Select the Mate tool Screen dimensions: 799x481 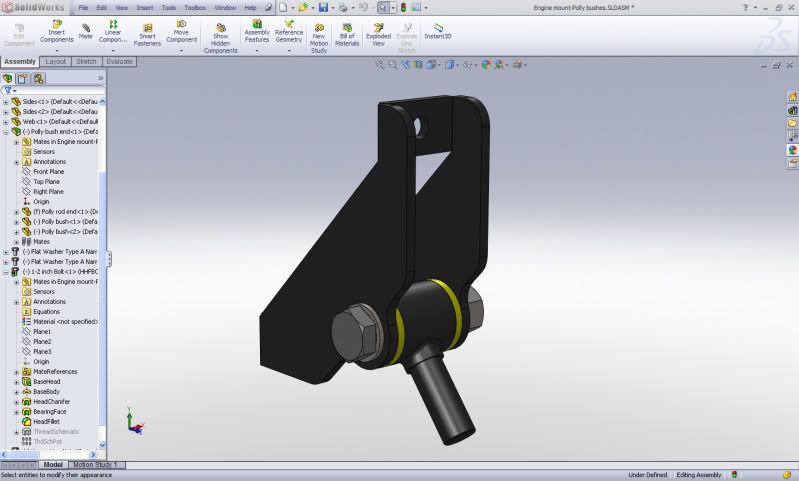(x=86, y=31)
